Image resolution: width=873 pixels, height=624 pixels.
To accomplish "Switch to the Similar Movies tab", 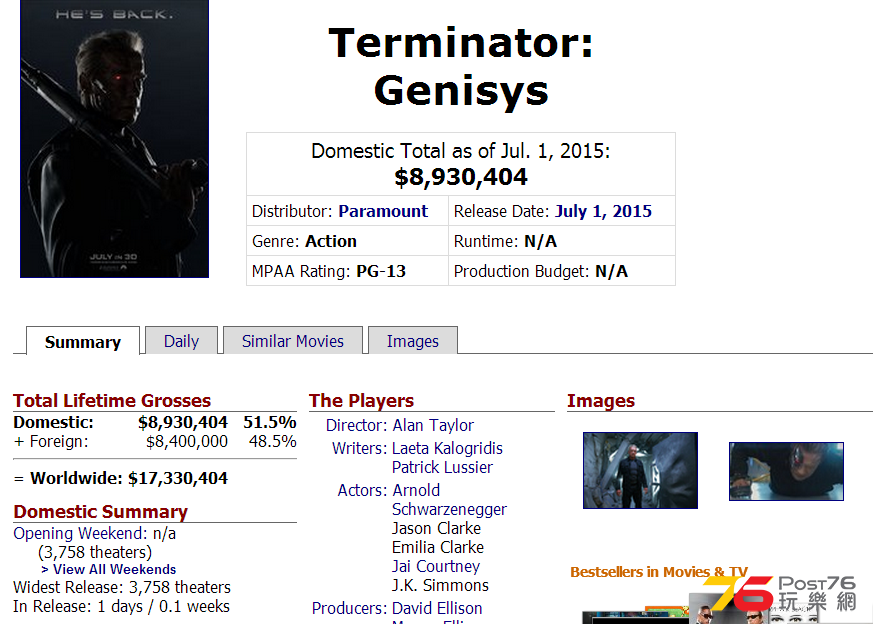I will 292,341.
